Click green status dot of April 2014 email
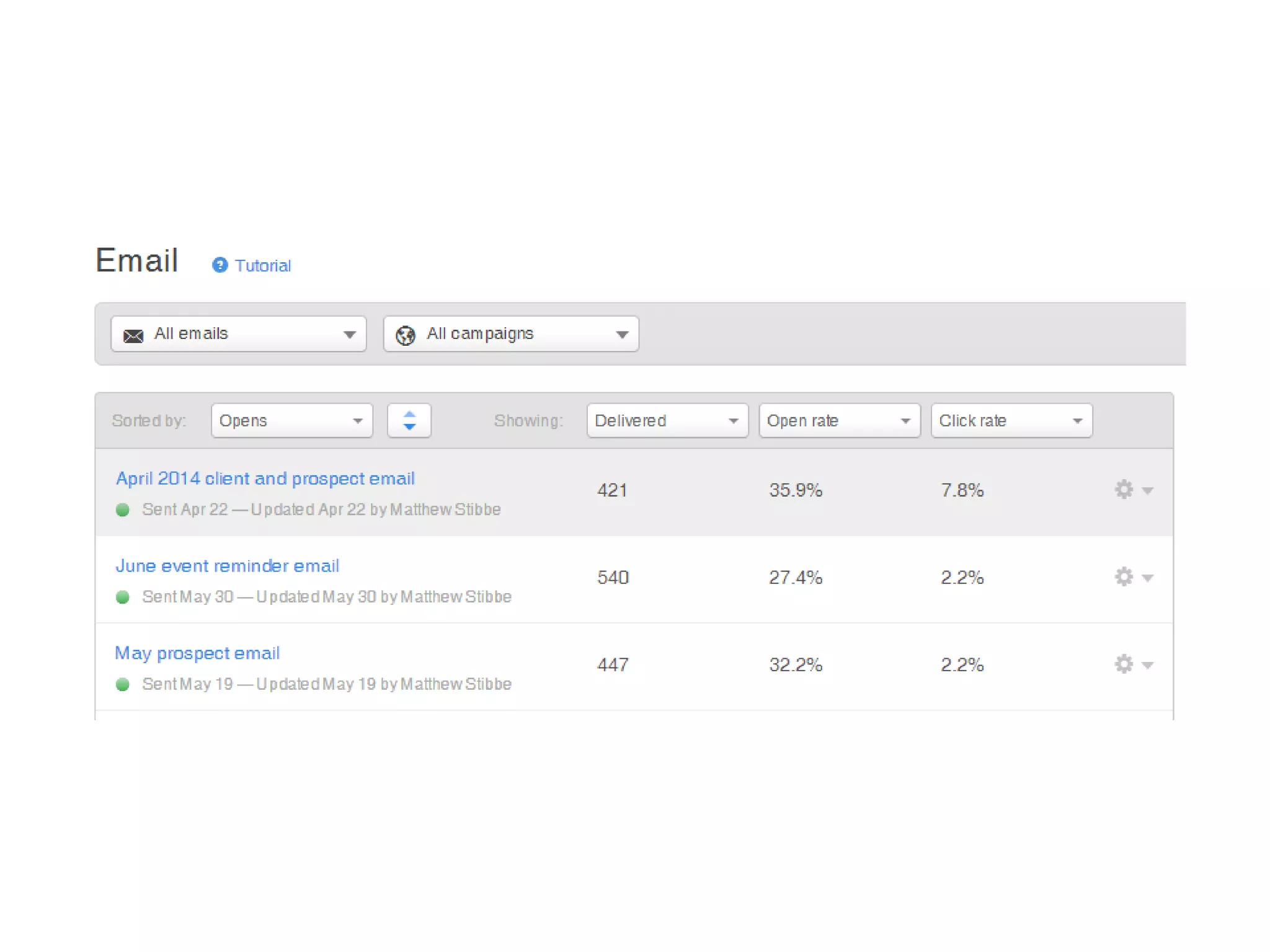1270x952 pixels. (123, 510)
